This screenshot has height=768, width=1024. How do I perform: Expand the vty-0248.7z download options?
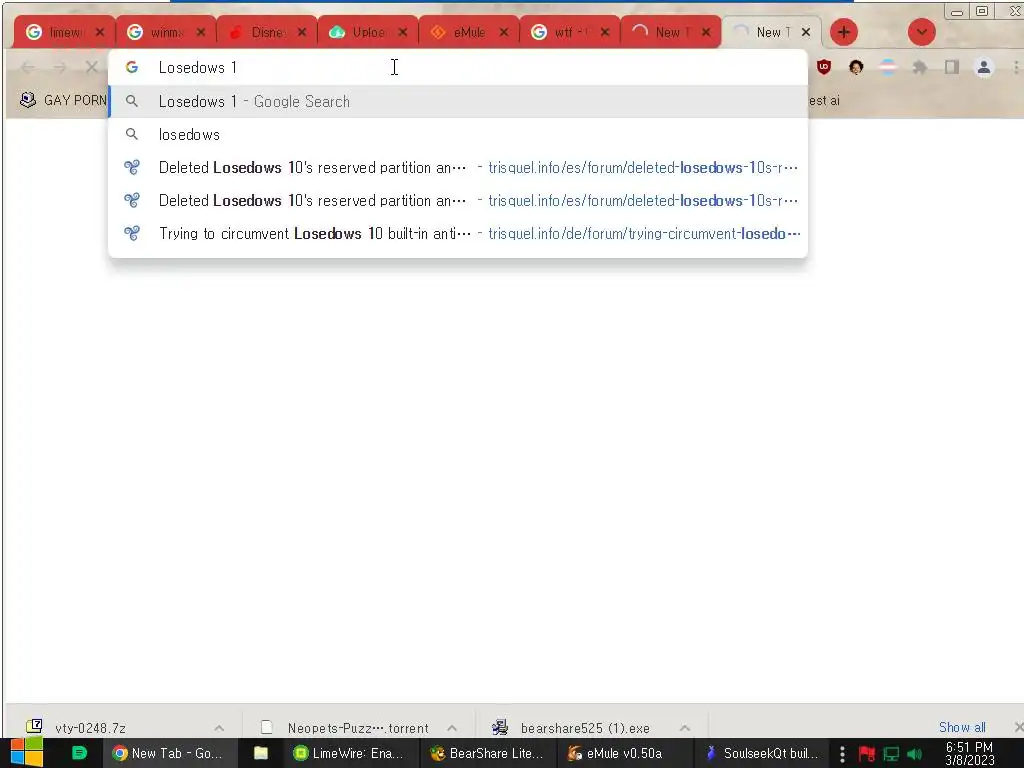(219, 728)
